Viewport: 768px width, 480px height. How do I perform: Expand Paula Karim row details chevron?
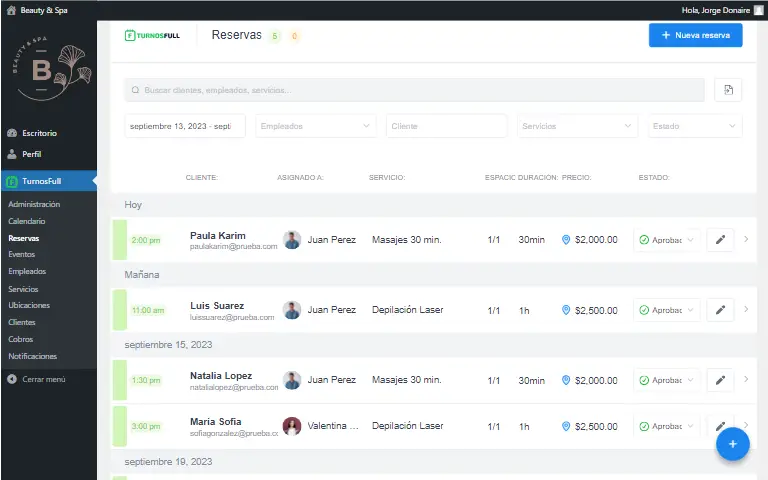pos(746,240)
